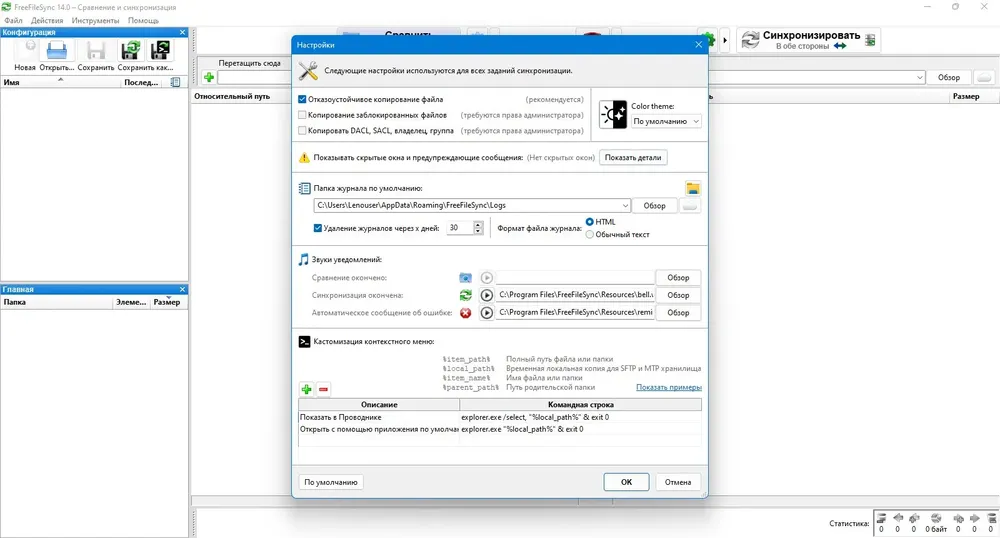1000x538 pixels.
Task: Click the Показать детали button
Action: pos(633,157)
